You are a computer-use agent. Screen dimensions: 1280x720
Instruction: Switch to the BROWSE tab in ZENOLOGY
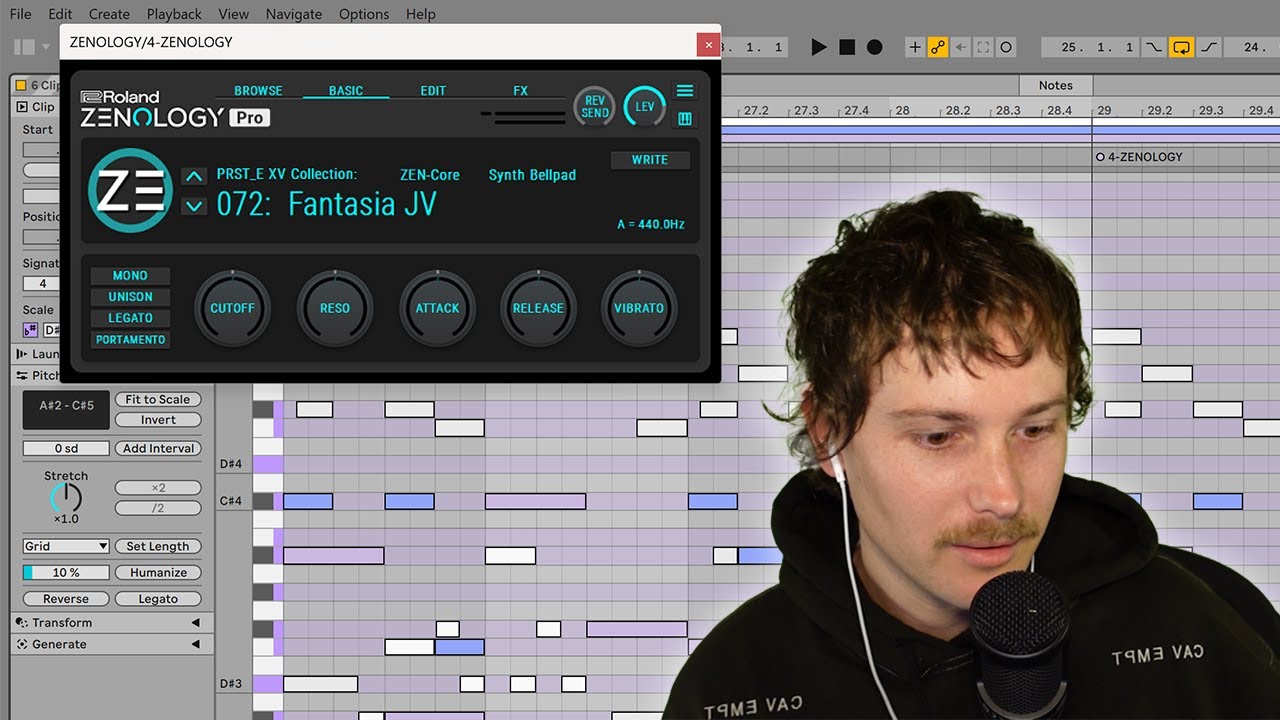pyautogui.click(x=258, y=91)
